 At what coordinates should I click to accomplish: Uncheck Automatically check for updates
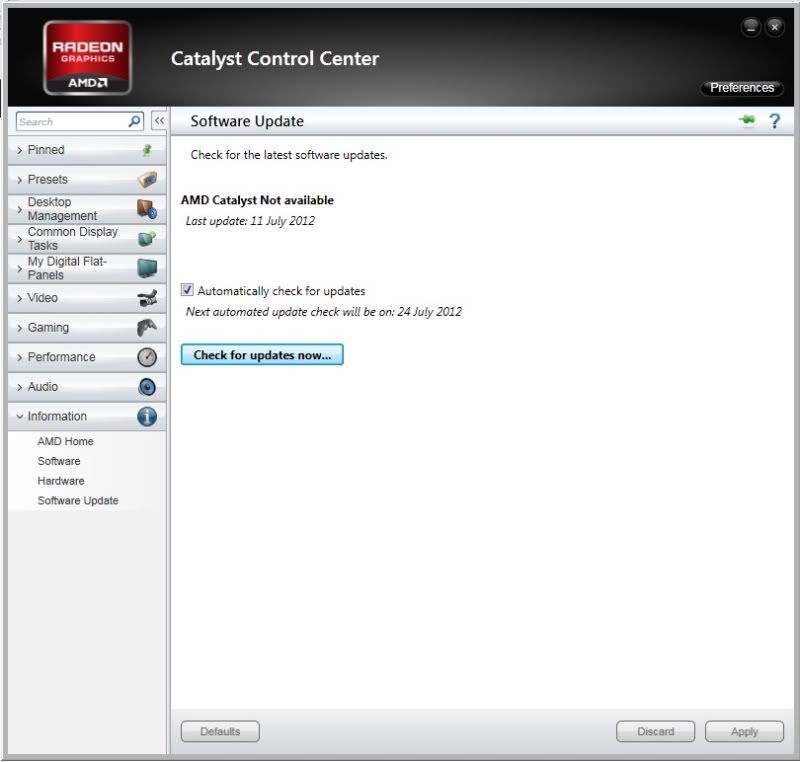(187, 291)
